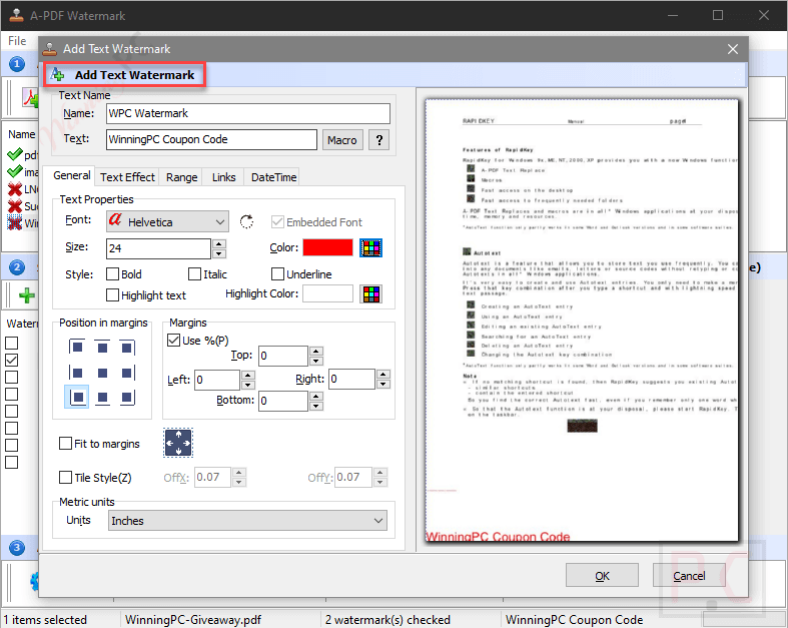Click the Name field containing WPC Watermark
Screen dimensions: 788x628
pos(248,113)
